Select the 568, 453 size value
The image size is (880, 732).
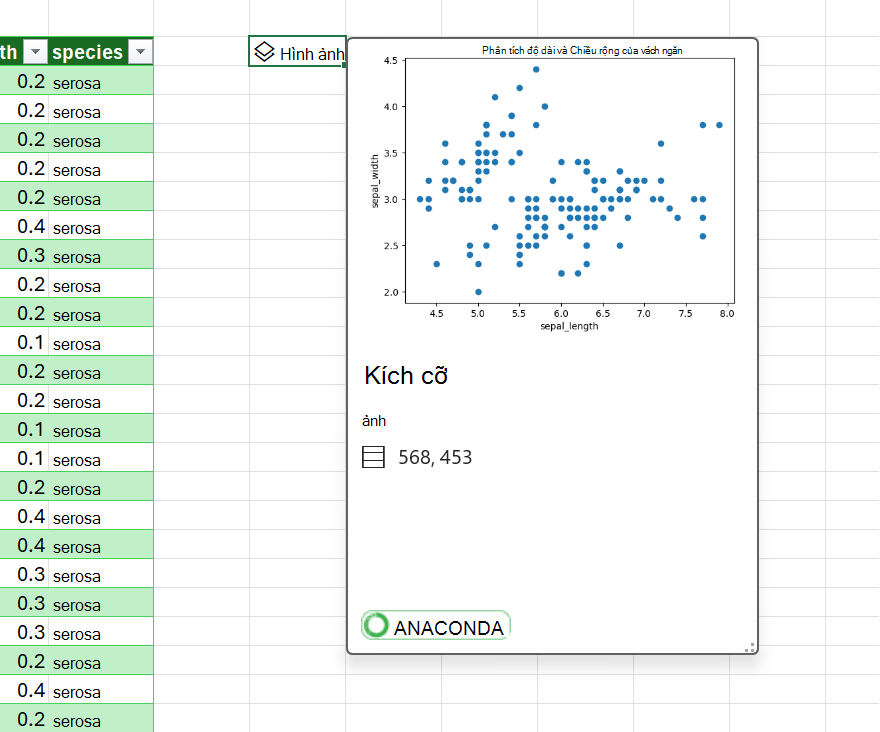tap(435, 458)
